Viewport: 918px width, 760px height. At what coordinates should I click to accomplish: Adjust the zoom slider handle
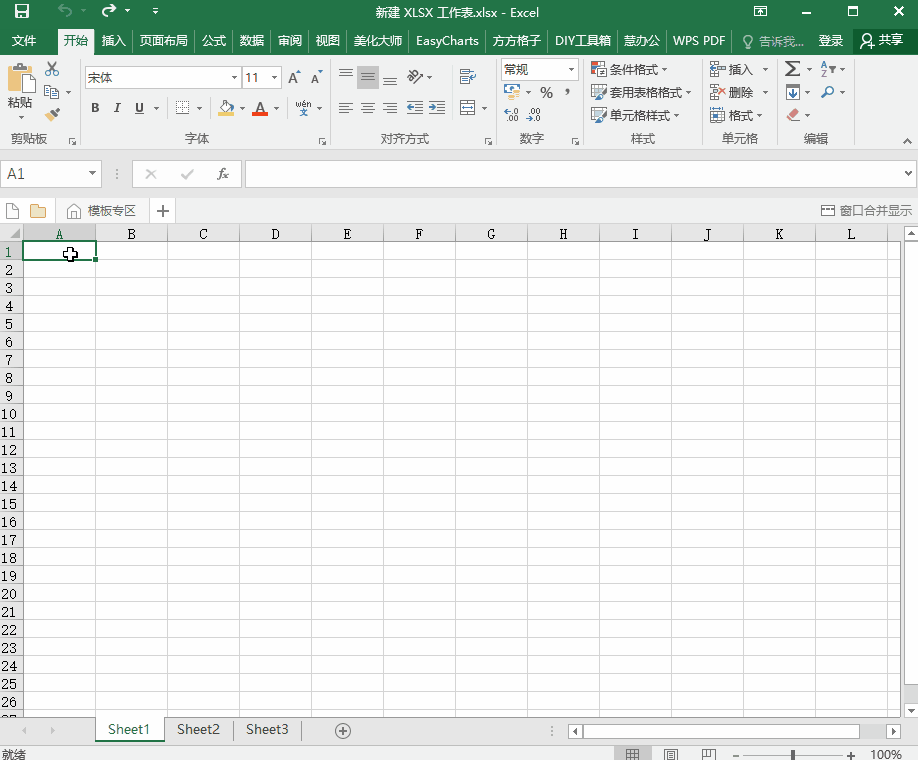pos(793,755)
